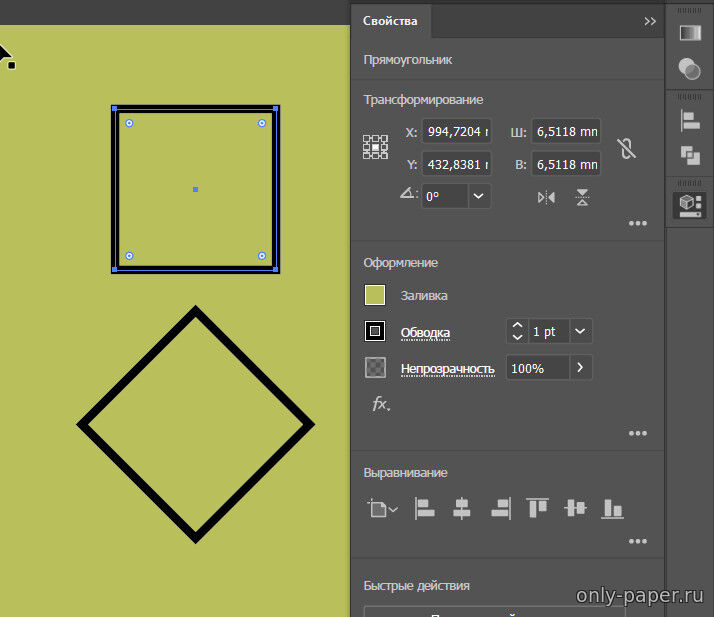Open the Pathfinder panel from the dock

(690, 155)
